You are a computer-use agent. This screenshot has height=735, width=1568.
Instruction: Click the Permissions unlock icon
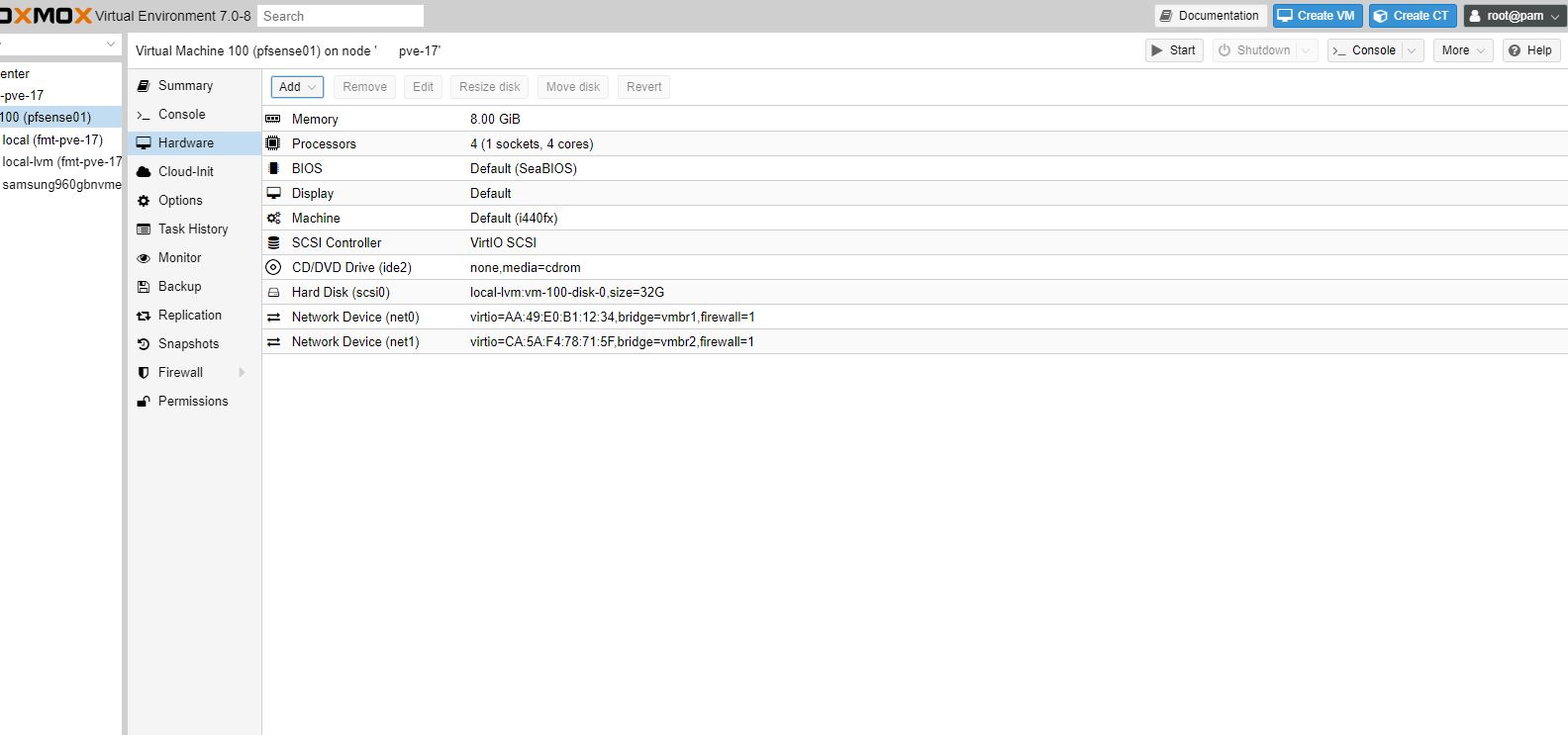click(x=144, y=402)
